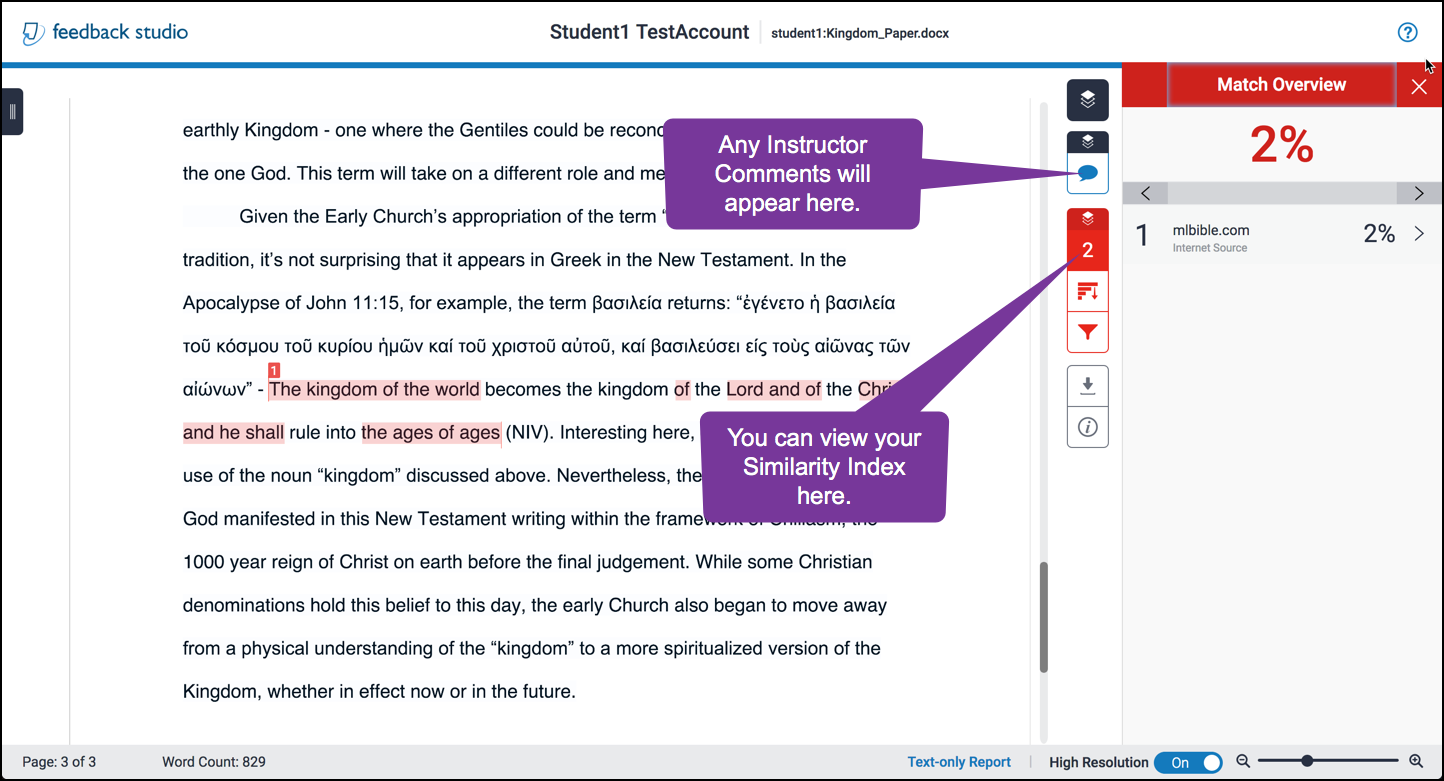
Task: Open the Filters and Settings funnel
Action: [1087, 331]
